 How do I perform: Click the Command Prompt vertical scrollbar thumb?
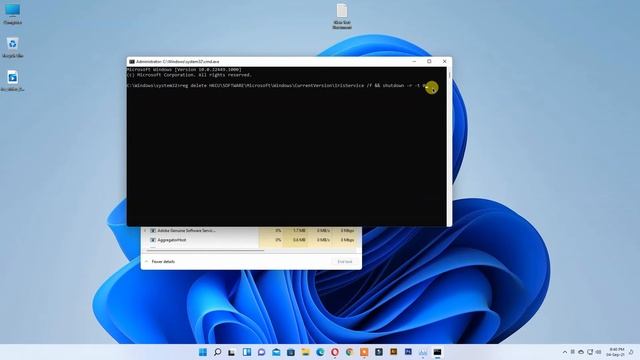pos(449,76)
